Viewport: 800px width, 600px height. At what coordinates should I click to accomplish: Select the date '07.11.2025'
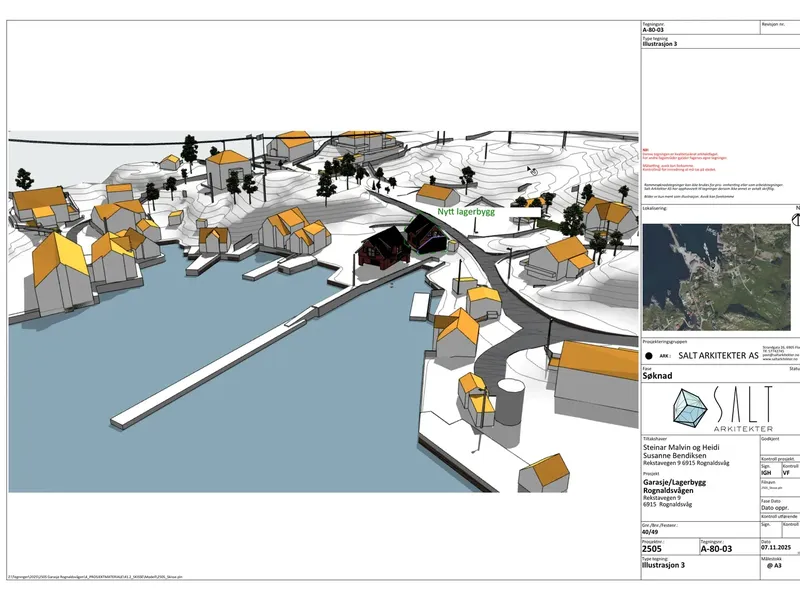pos(776,547)
